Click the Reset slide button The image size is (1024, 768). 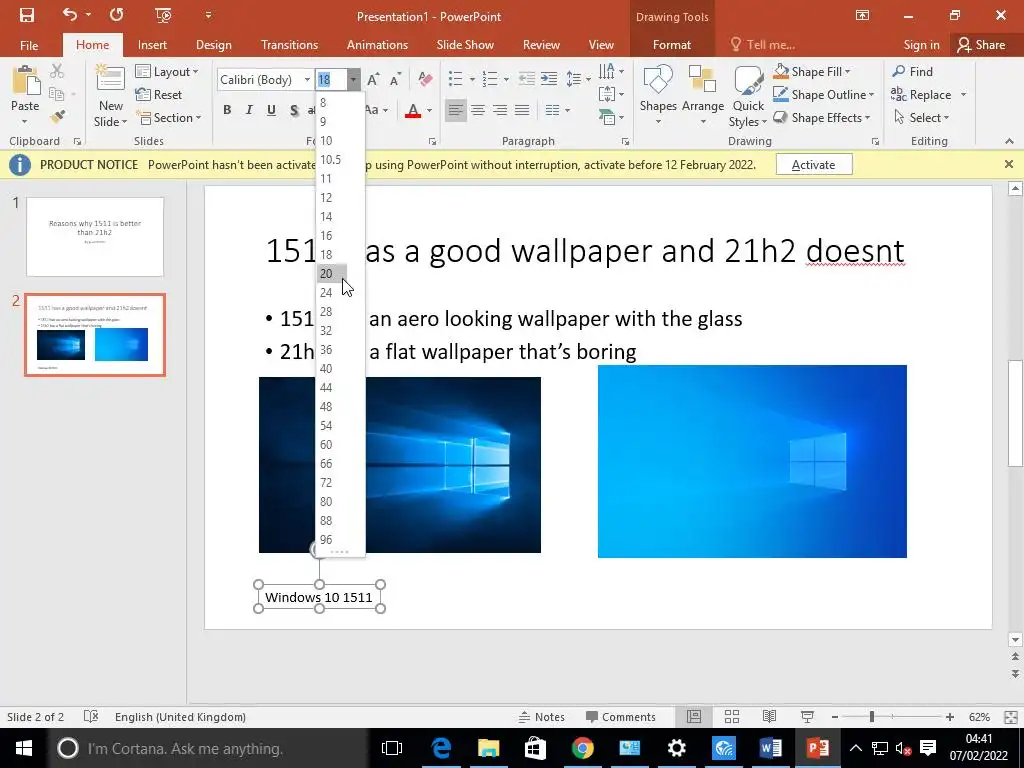pos(159,95)
